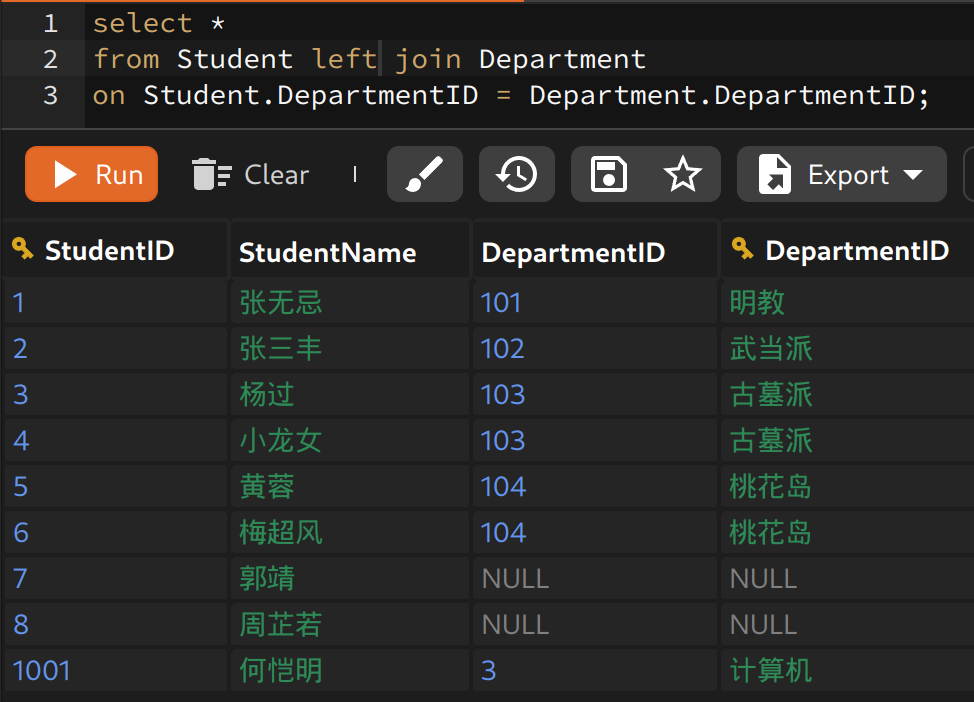
Task: Open query history via clock icon
Action: tap(516, 175)
